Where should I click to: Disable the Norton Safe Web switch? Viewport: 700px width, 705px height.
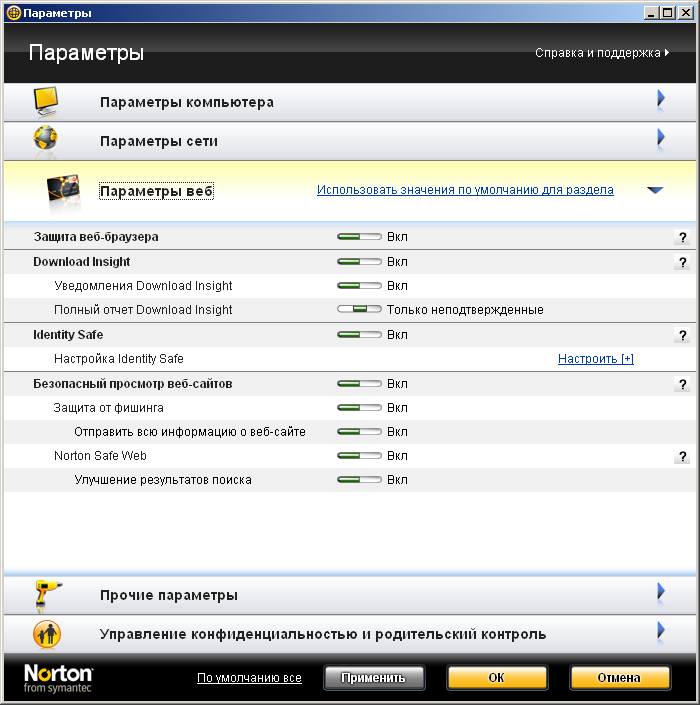pyautogui.click(x=359, y=455)
